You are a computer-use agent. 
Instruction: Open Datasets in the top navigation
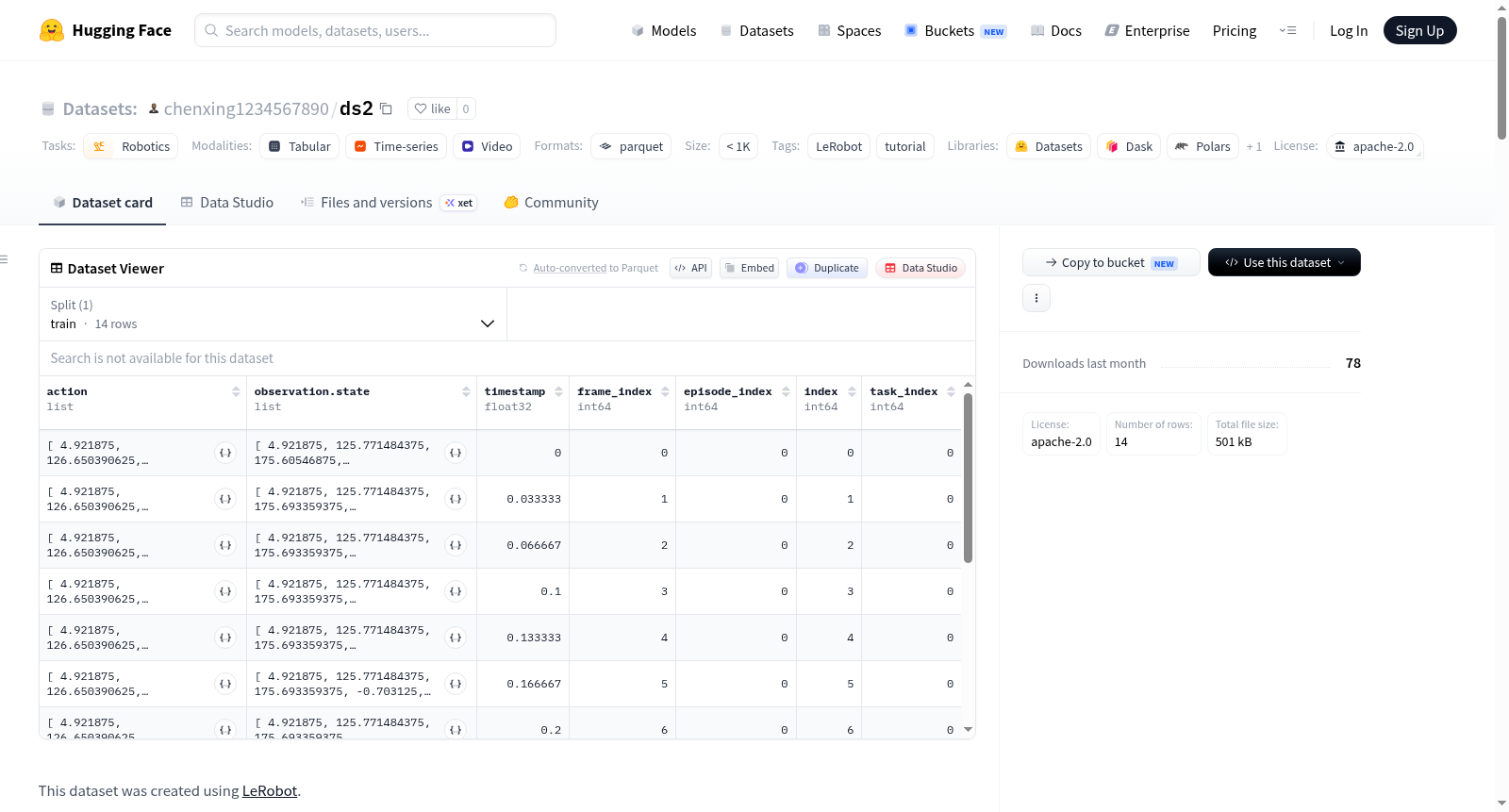757,30
